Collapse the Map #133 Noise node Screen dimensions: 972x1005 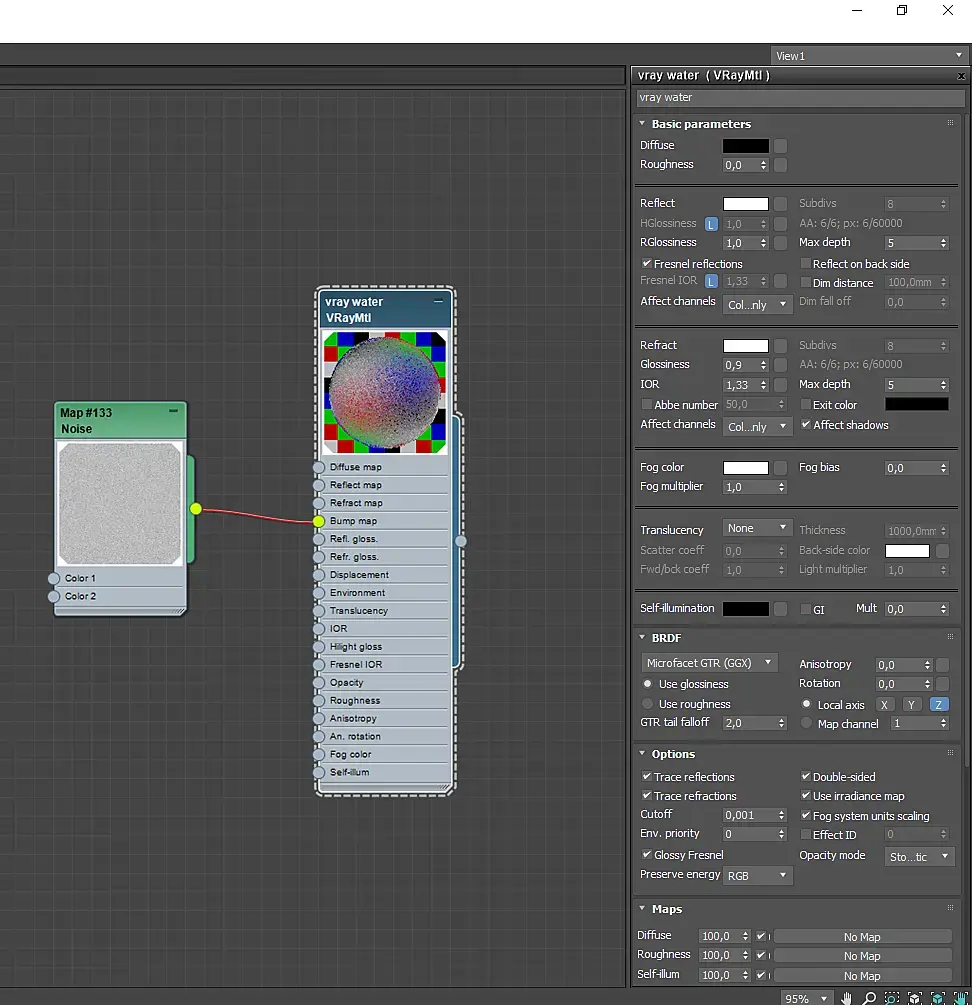pyautogui.click(x=173, y=411)
